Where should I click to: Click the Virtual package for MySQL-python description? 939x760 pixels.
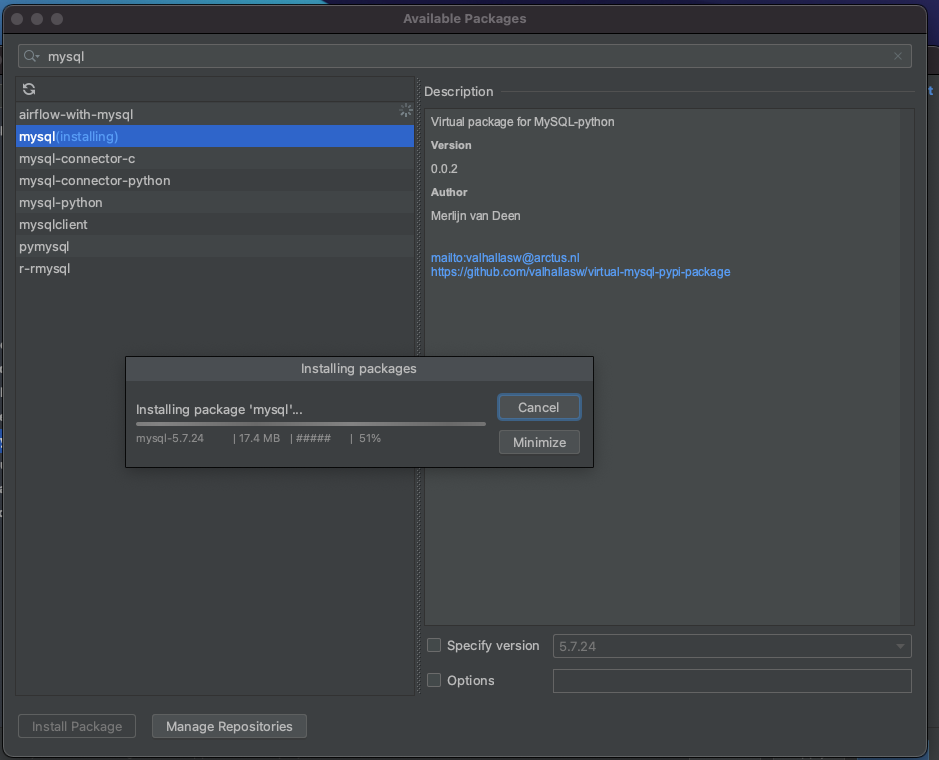pyautogui.click(x=522, y=122)
